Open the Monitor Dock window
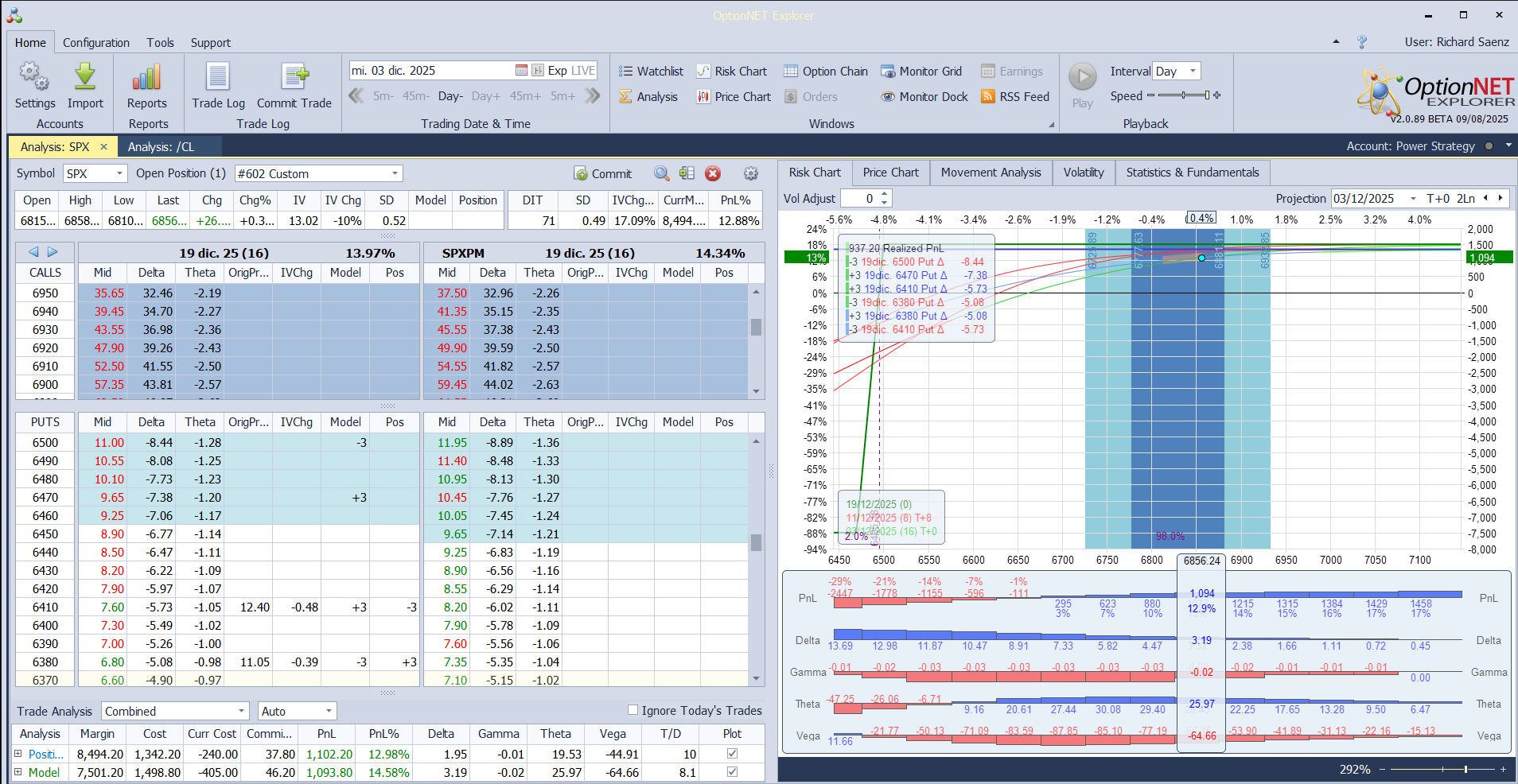Image resolution: width=1518 pixels, height=784 pixels. (924, 97)
